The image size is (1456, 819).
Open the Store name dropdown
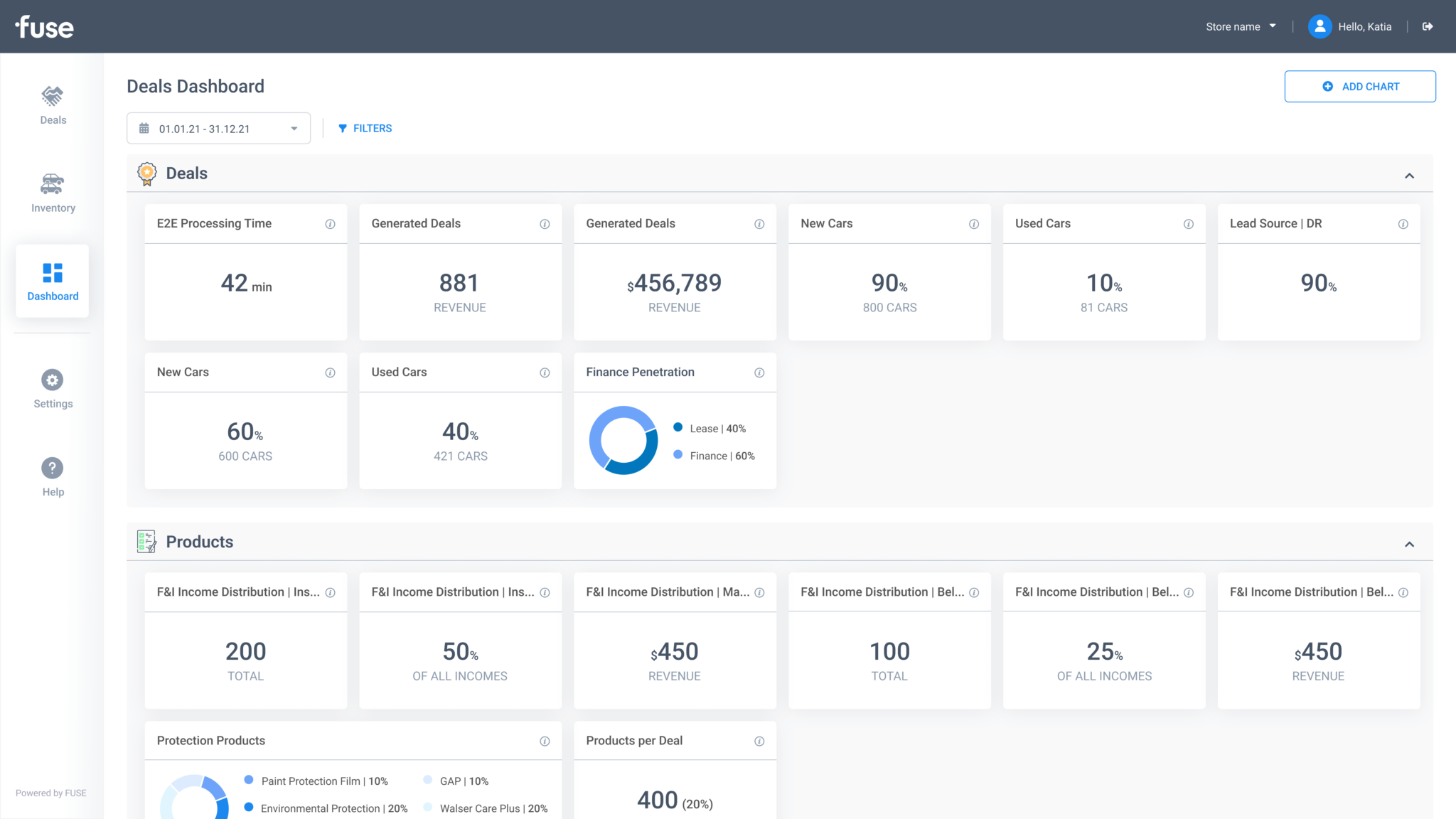[x=1241, y=26]
